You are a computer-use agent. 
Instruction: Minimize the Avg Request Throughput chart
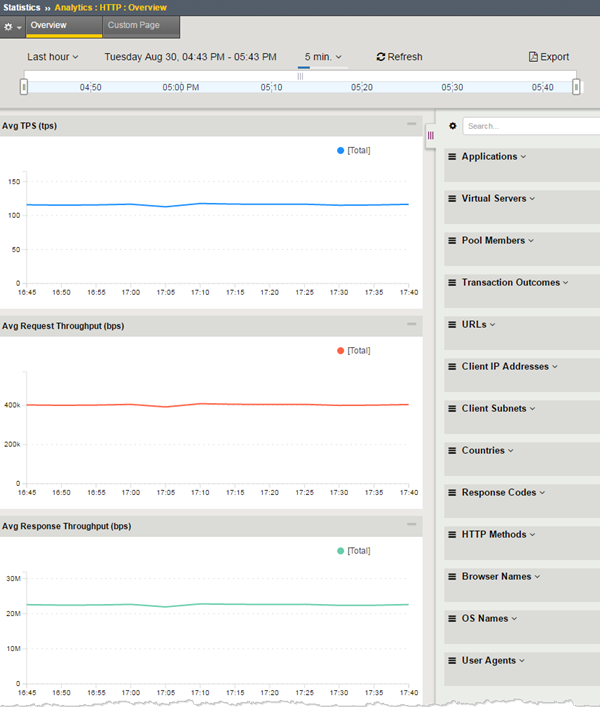411,324
